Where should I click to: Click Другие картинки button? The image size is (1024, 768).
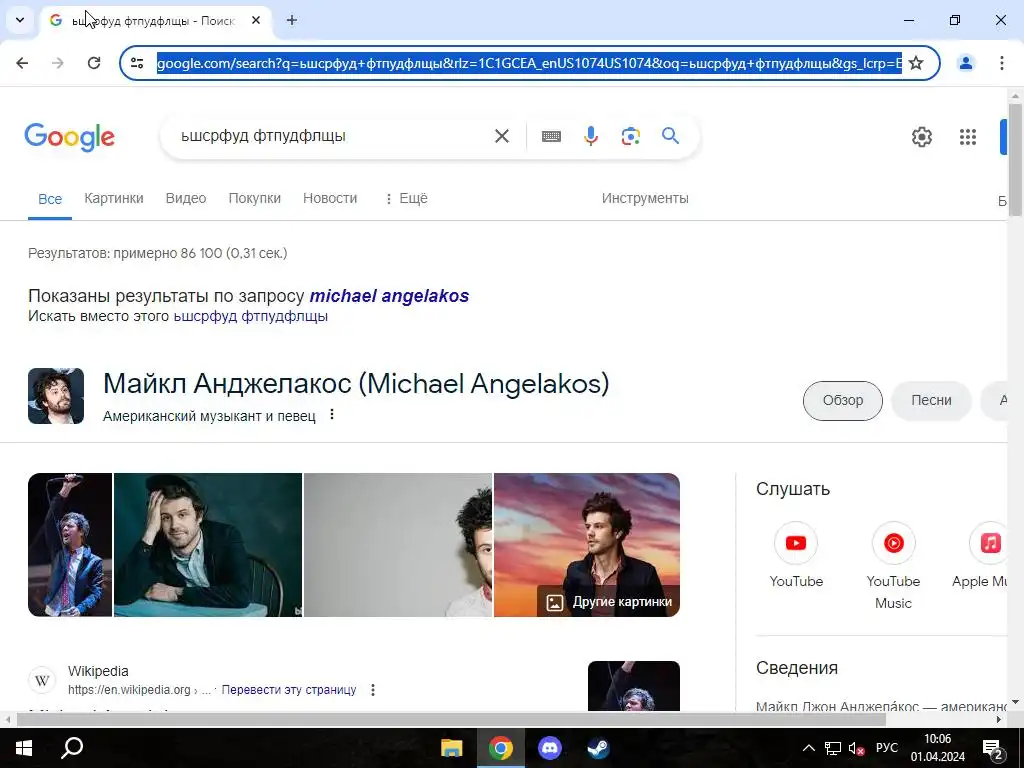609,601
